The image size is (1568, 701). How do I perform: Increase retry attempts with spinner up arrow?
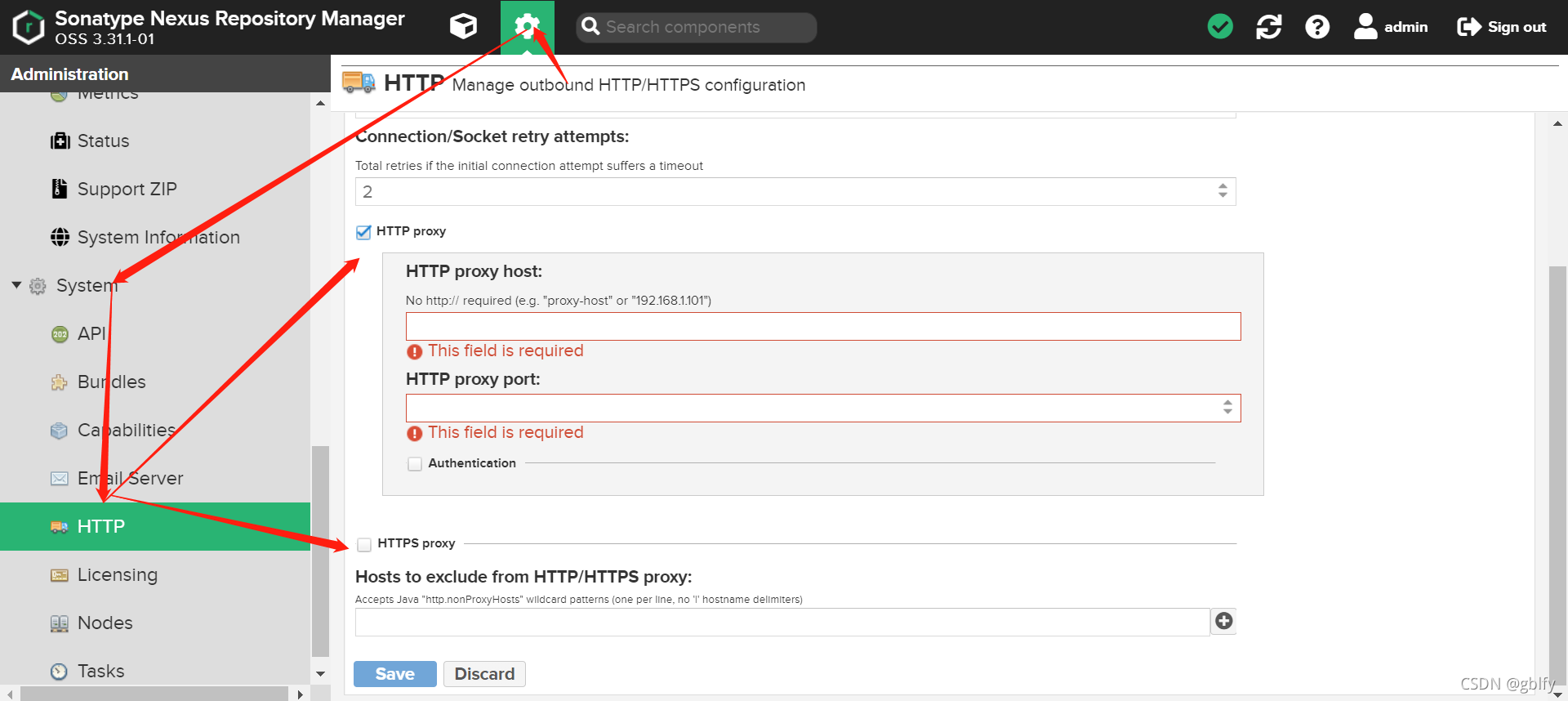pos(1223,186)
